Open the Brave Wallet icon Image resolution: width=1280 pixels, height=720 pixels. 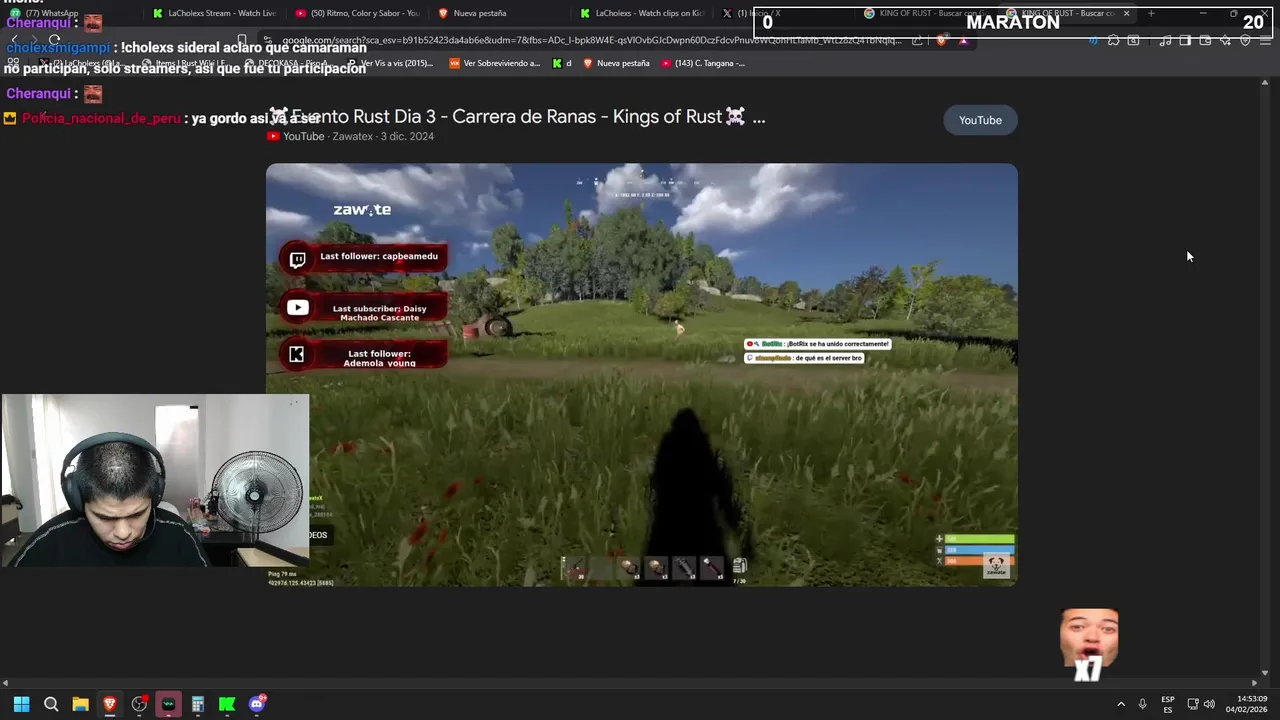coord(1205,41)
